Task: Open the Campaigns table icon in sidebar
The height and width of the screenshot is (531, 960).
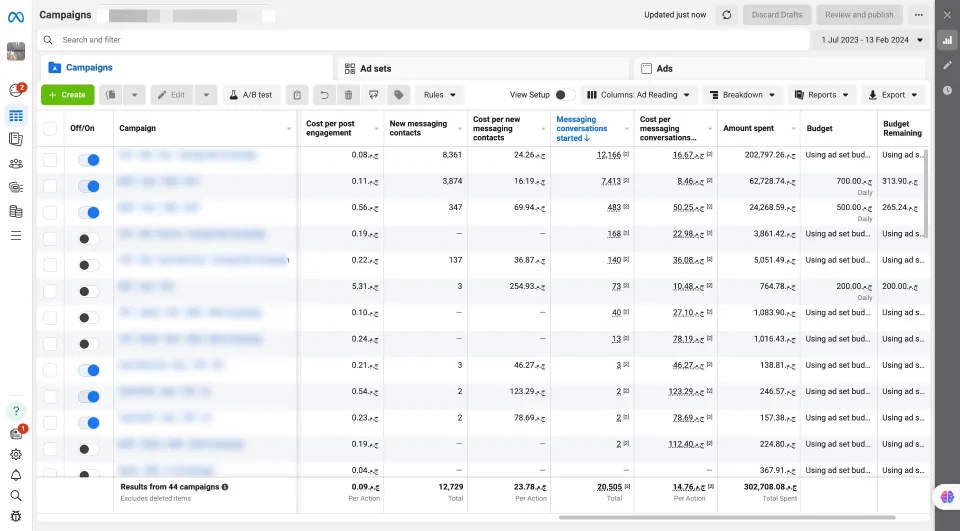Action: click(x=16, y=115)
